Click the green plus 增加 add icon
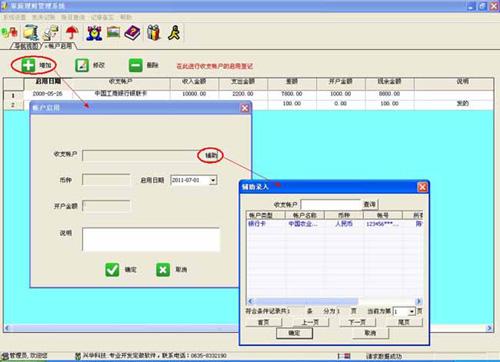This screenshot has height=362, width=500. [x=28, y=65]
